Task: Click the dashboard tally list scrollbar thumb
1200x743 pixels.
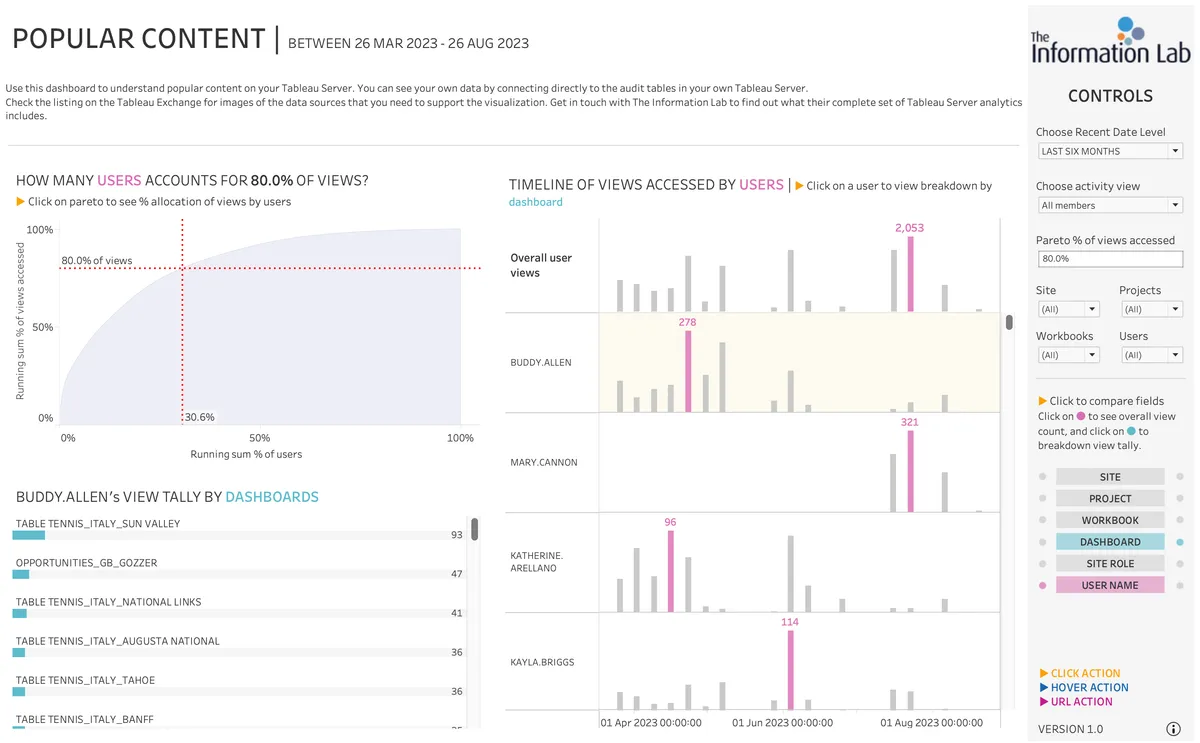Action: coord(475,529)
